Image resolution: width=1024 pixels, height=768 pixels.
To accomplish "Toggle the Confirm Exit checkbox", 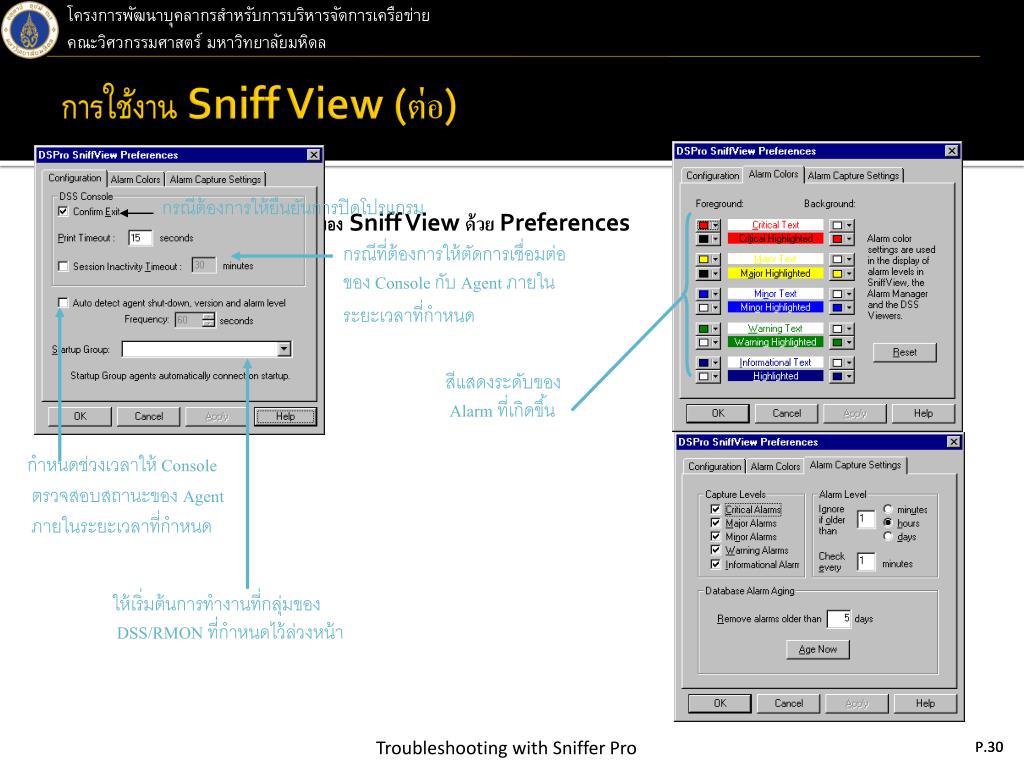I will 63,211.
